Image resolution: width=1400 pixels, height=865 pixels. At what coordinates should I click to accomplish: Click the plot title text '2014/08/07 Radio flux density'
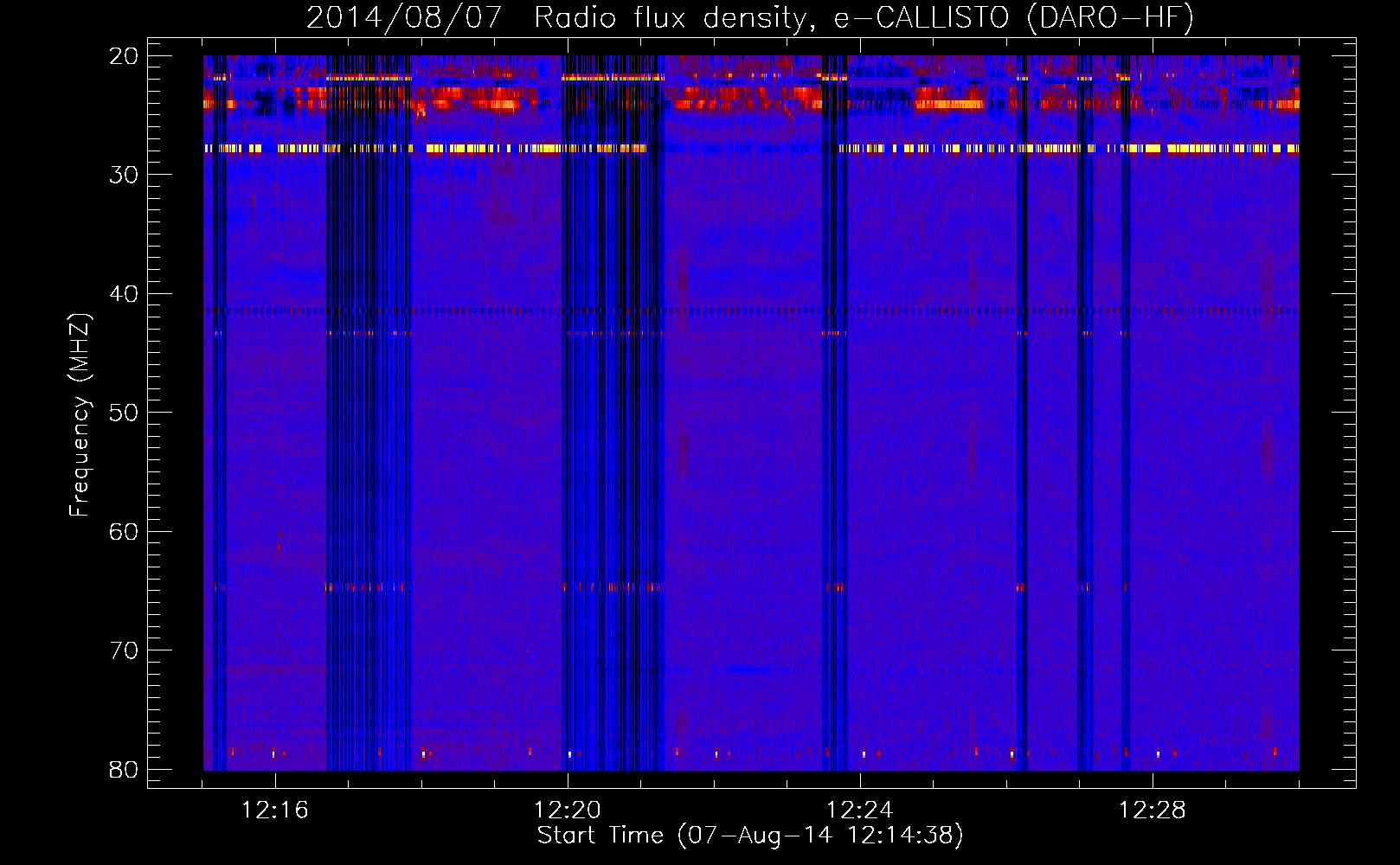pos(559,17)
